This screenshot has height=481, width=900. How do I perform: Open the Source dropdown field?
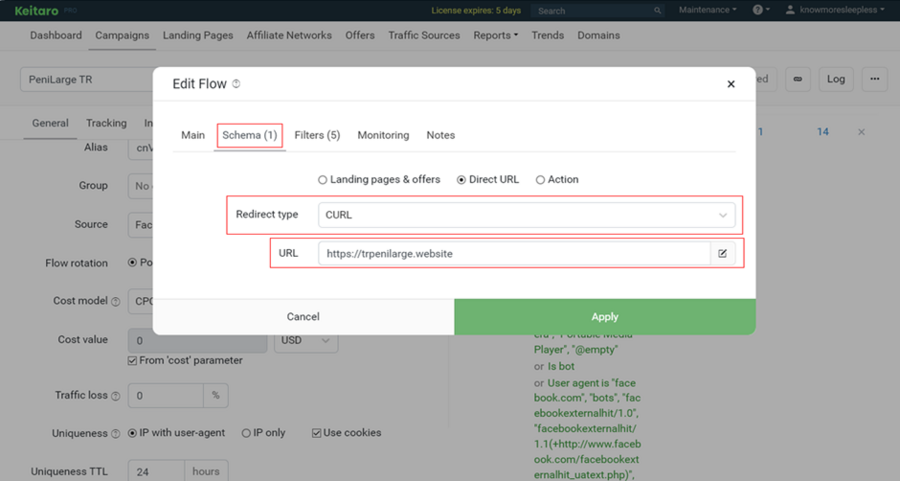pos(141,224)
